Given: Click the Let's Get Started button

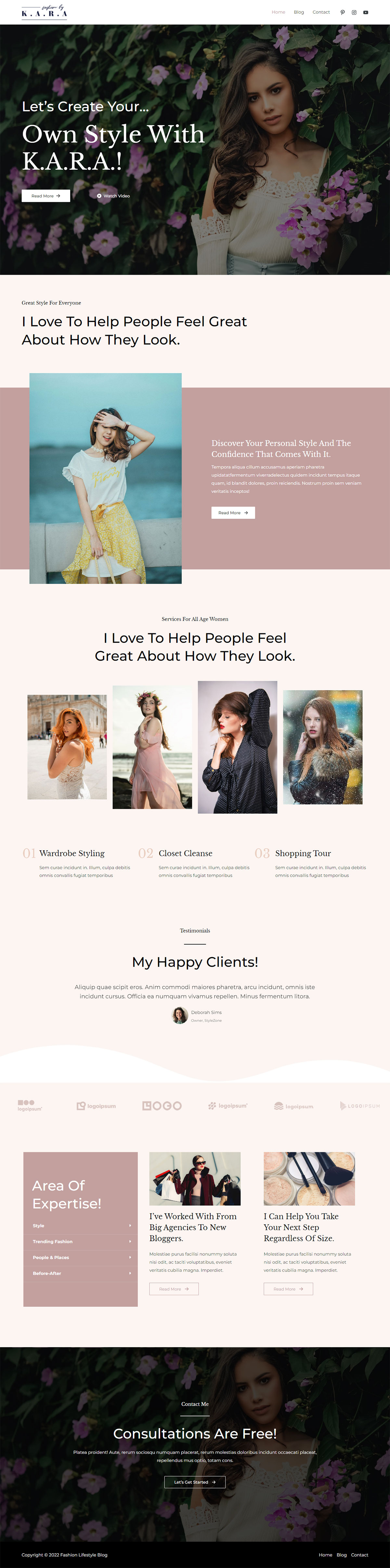Looking at the screenshot, I should [x=195, y=1482].
